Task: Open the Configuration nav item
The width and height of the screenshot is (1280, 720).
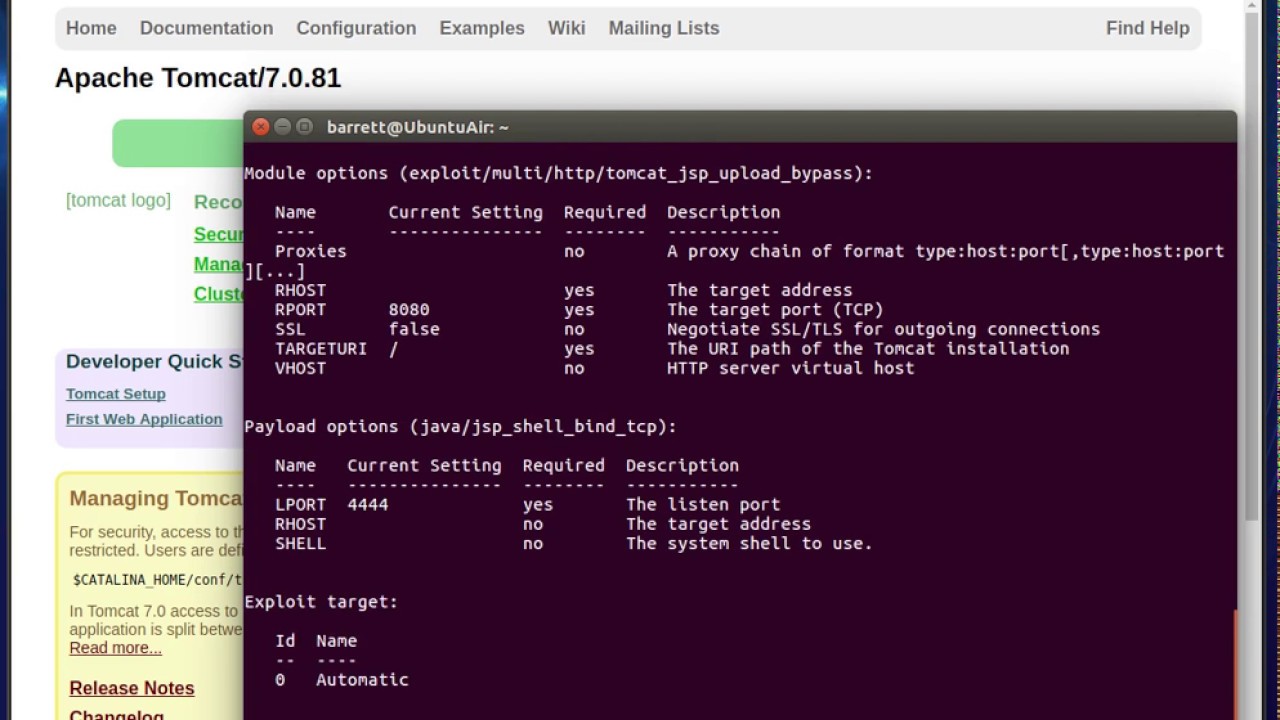Action: [x=356, y=28]
